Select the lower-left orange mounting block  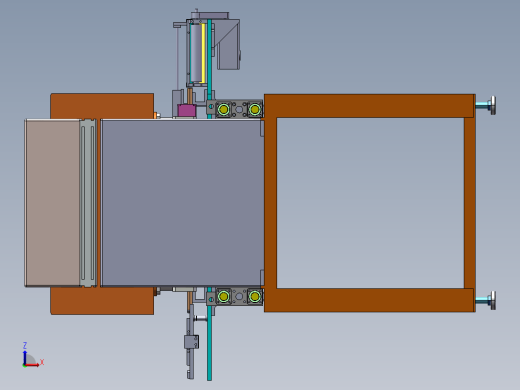coord(102,300)
